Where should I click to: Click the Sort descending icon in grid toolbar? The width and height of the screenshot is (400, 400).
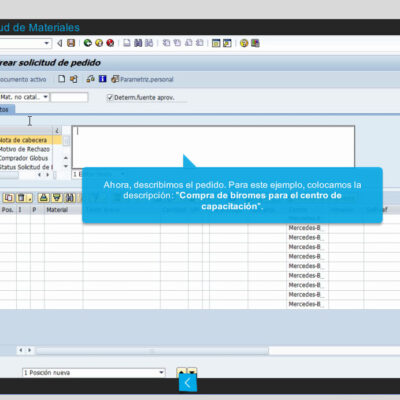[x=57, y=198]
